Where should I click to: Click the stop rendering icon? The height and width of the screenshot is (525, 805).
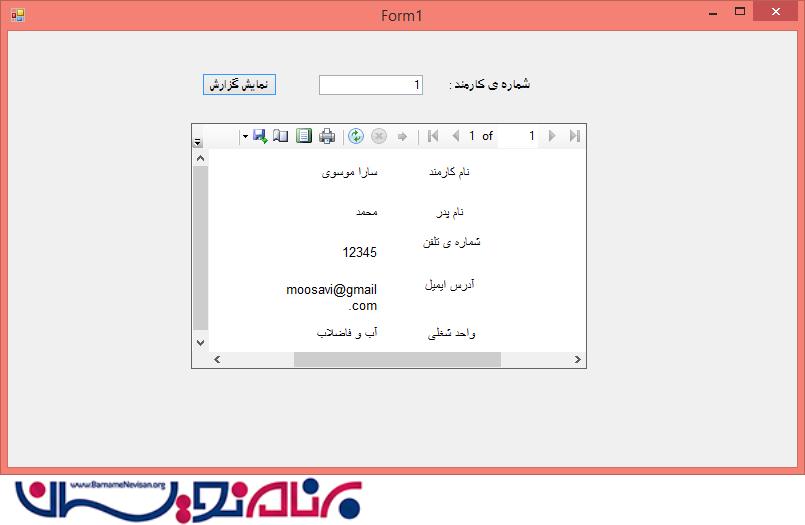[379, 136]
